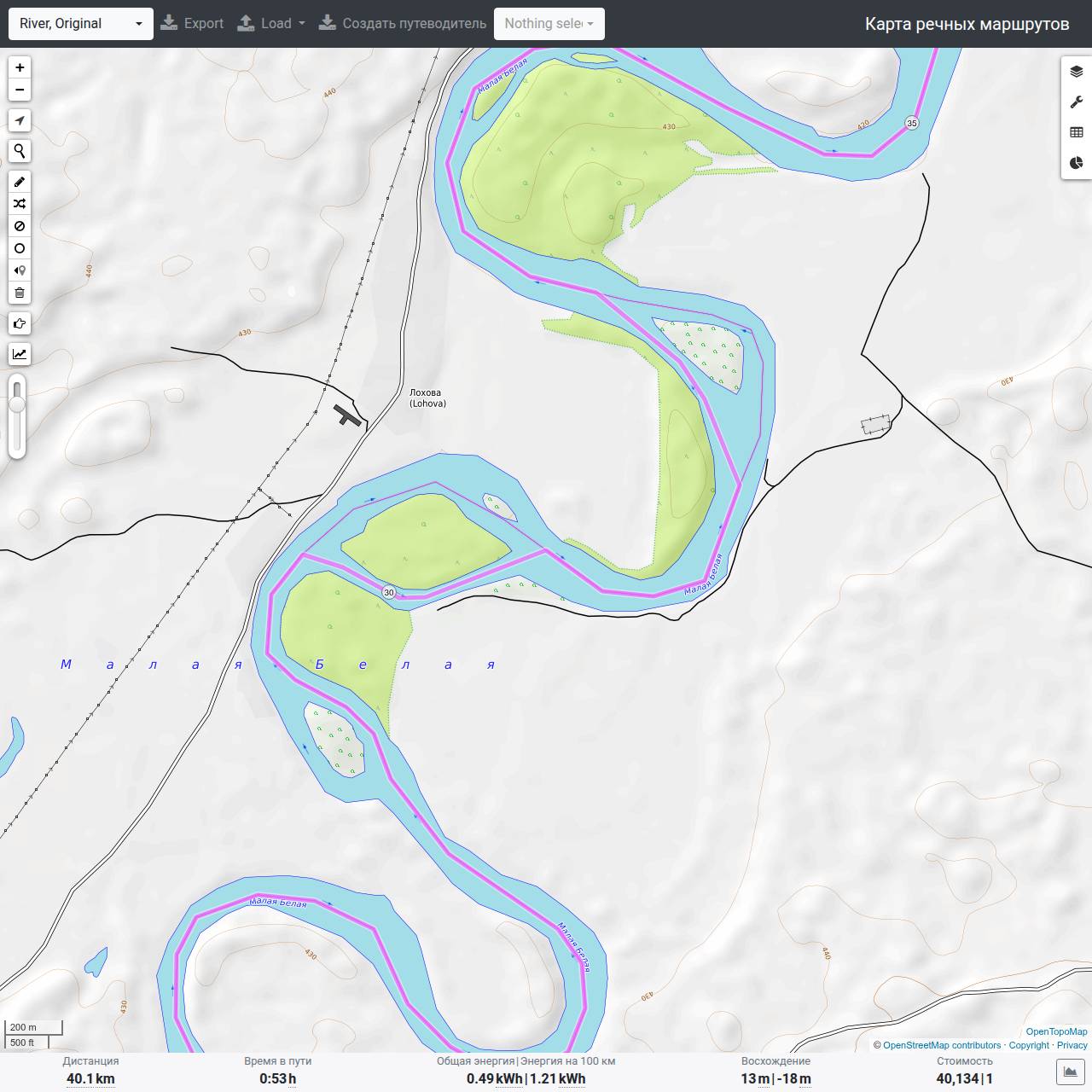Open OpenStreetMap contributors link
1092x1092 pixels.
point(942,1045)
